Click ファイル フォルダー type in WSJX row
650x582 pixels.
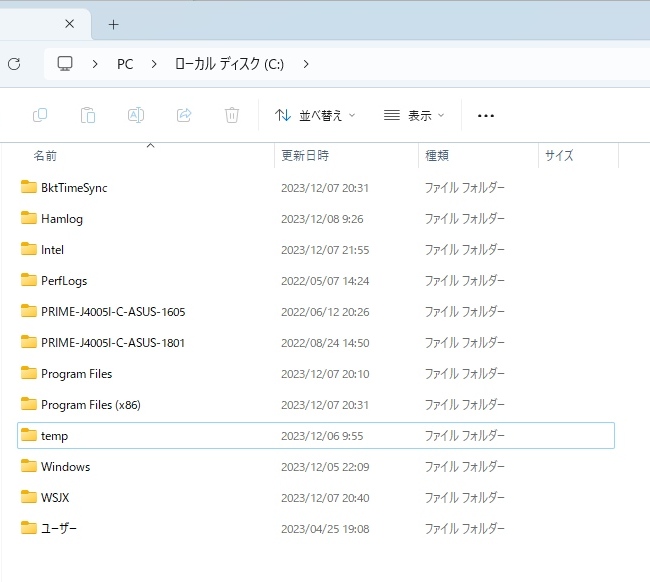pyautogui.click(x=465, y=497)
